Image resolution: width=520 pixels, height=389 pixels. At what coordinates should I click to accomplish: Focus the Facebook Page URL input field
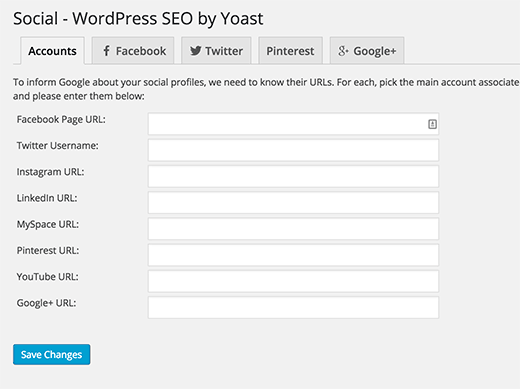tap(293, 124)
